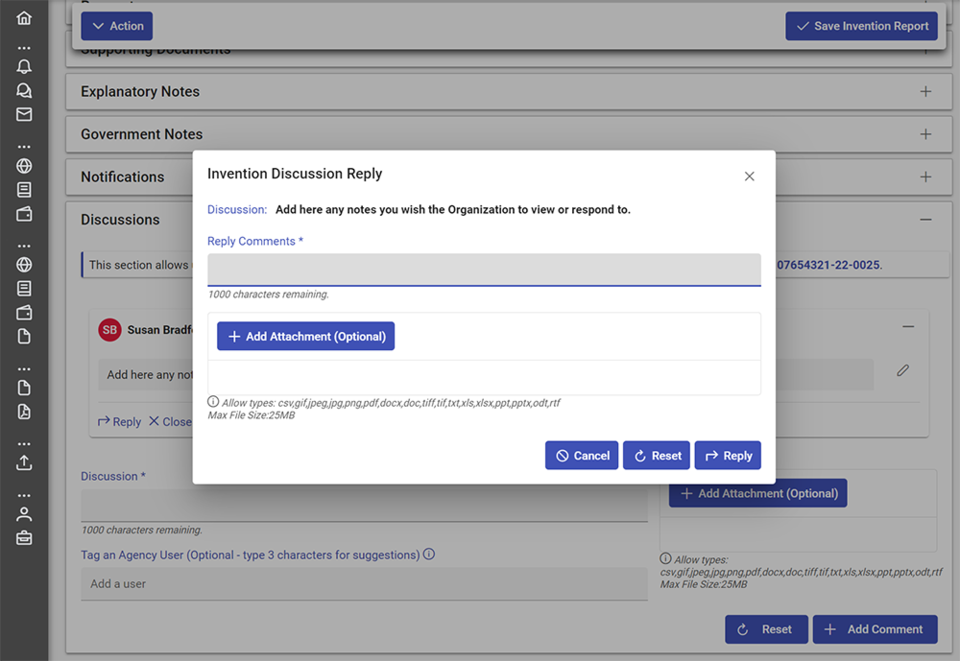Close the Invention Discussion Reply dialog

pos(749,176)
